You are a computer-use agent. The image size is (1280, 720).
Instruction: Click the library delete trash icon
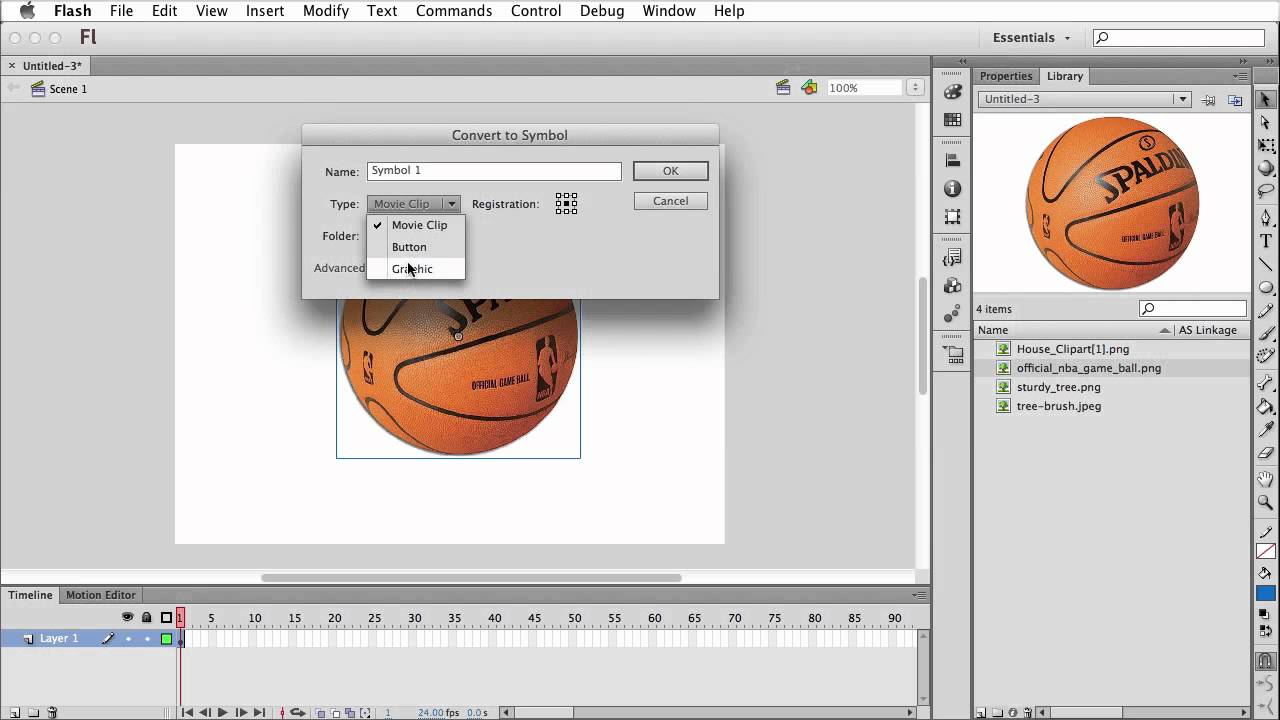(1027, 713)
